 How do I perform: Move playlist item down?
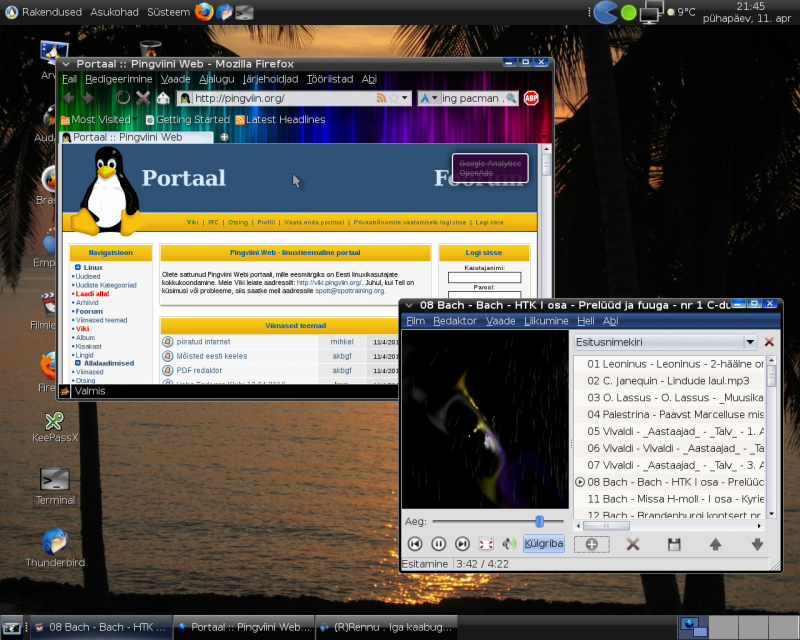pos(757,545)
